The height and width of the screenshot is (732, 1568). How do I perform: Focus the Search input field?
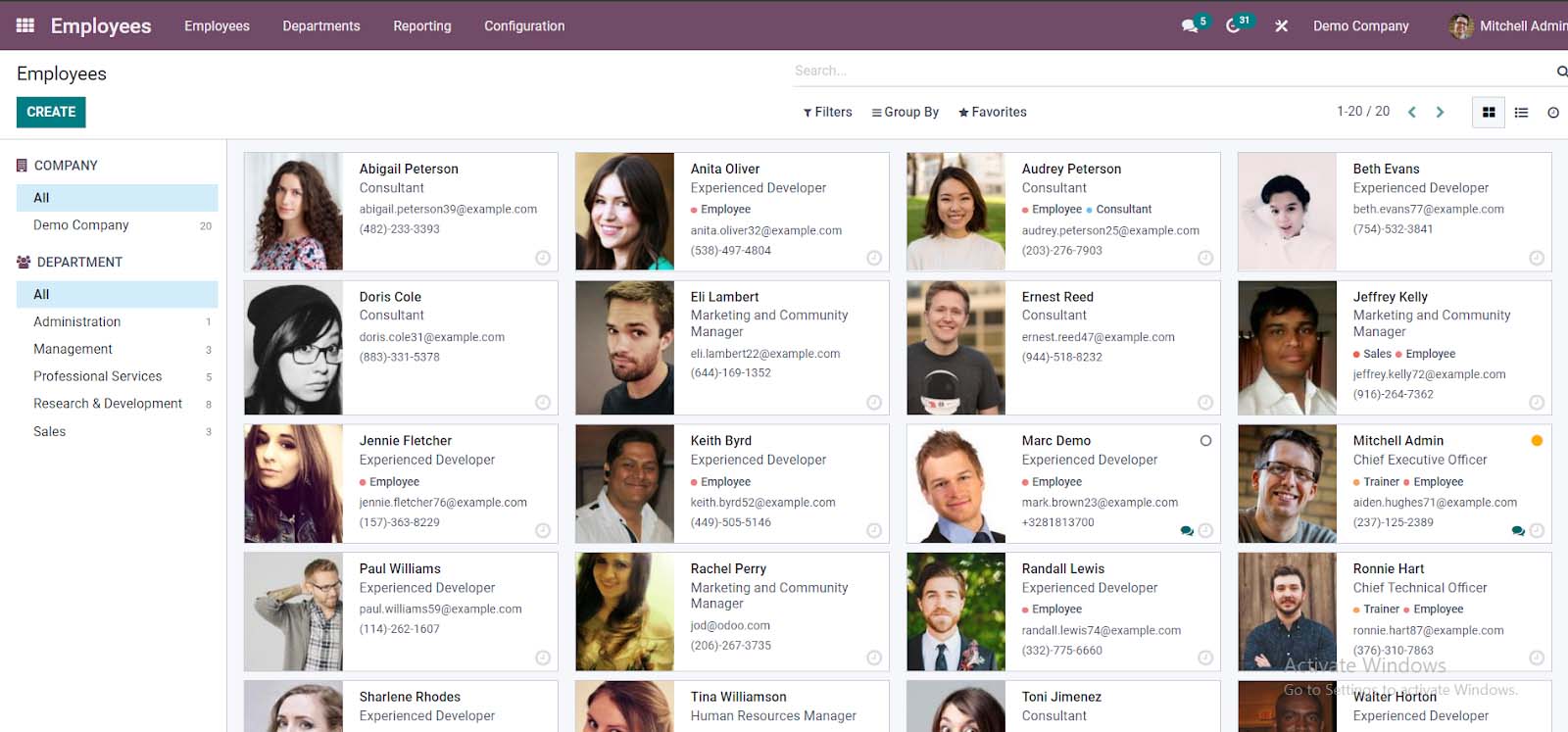click(x=1171, y=71)
